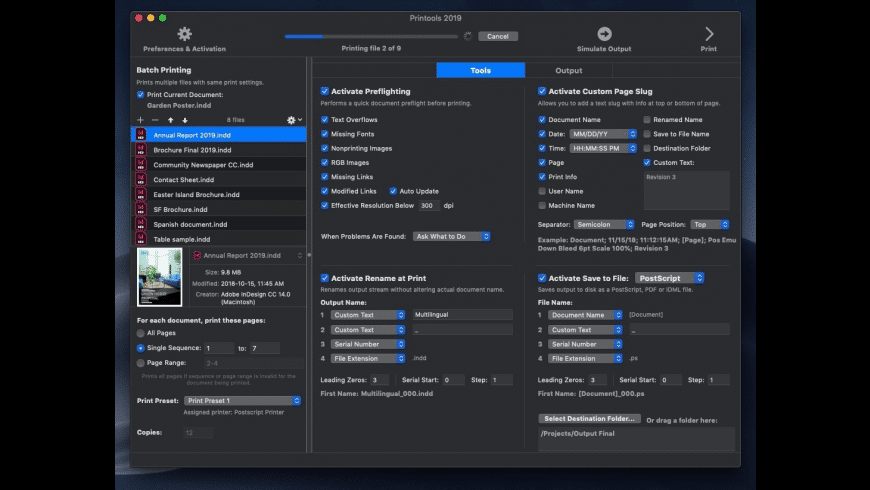Cancel the printing in progress
870x490 pixels.
click(498, 36)
